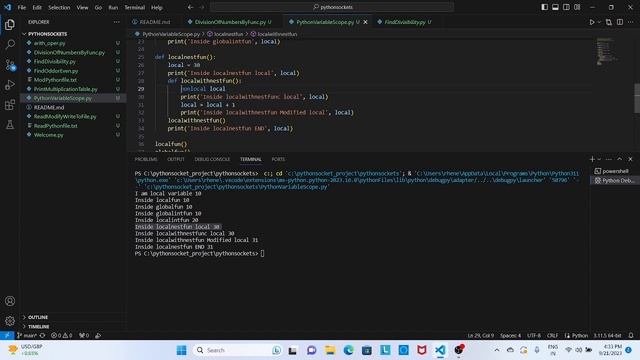
Task: Change the UTF-8 encoding in status bar
Action: pos(533,336)
